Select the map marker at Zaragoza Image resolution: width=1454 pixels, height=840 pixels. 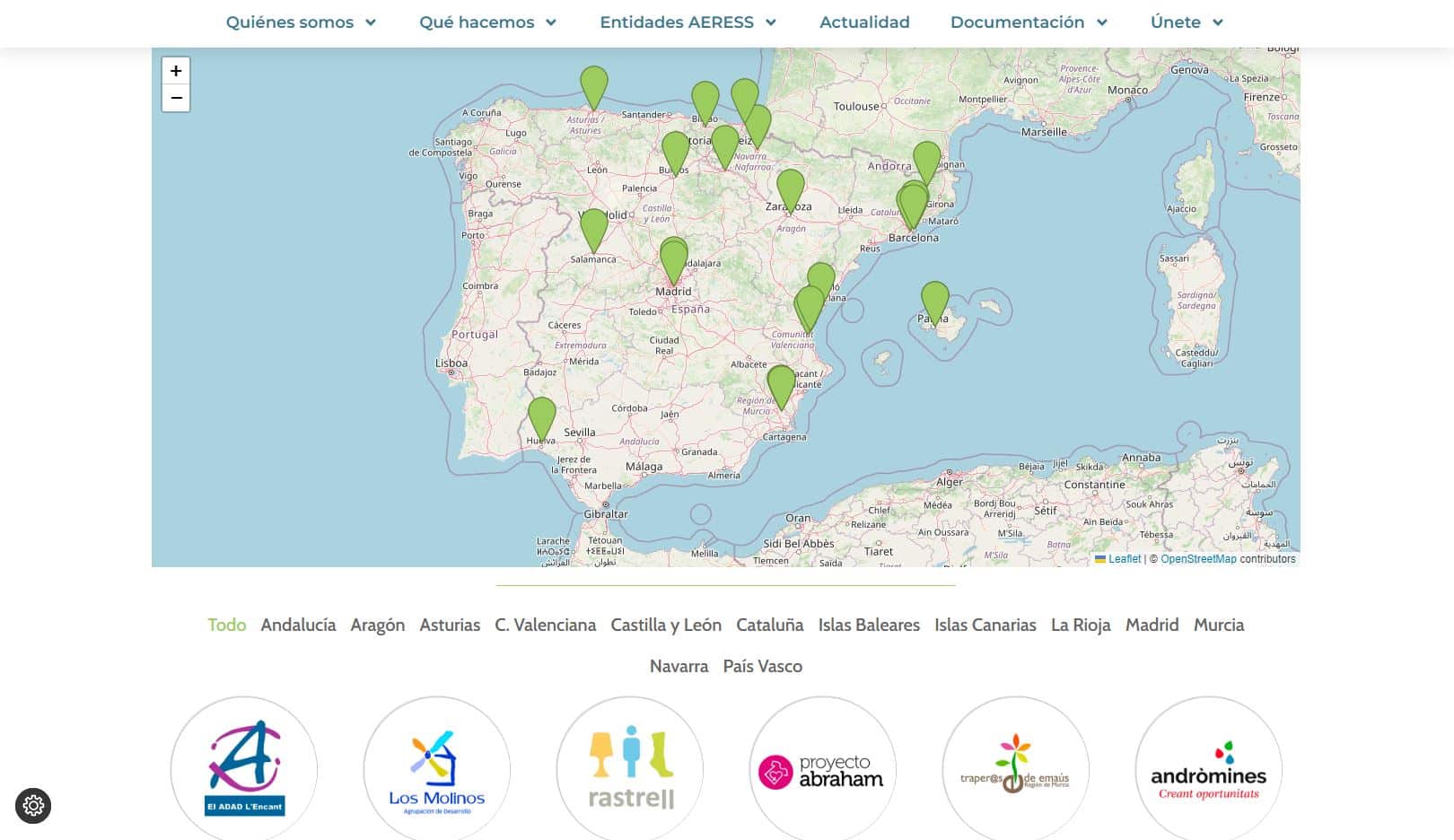click(790, 191)
